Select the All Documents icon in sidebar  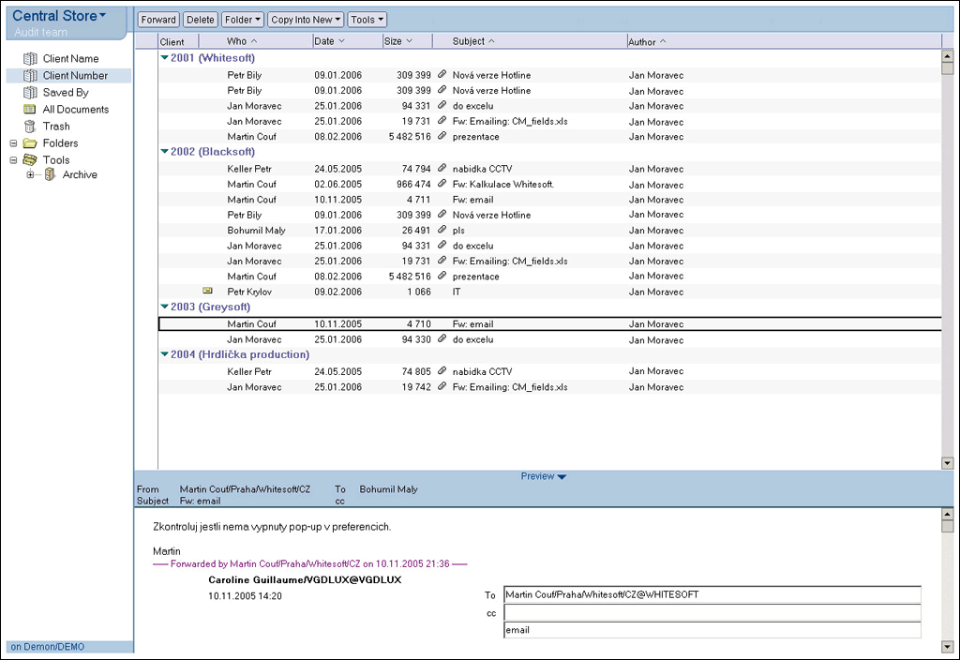tap(30, 110)
